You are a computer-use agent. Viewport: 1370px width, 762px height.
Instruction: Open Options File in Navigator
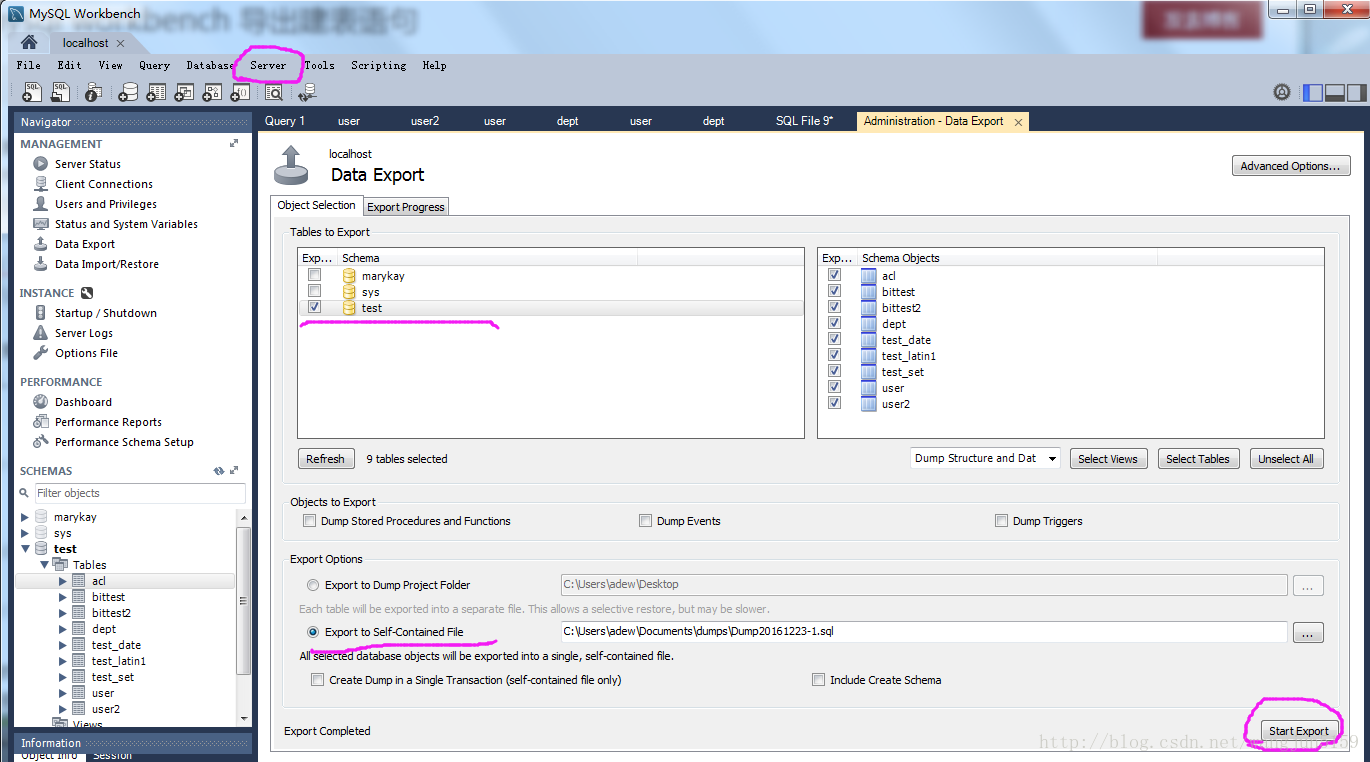pos(86,353)
